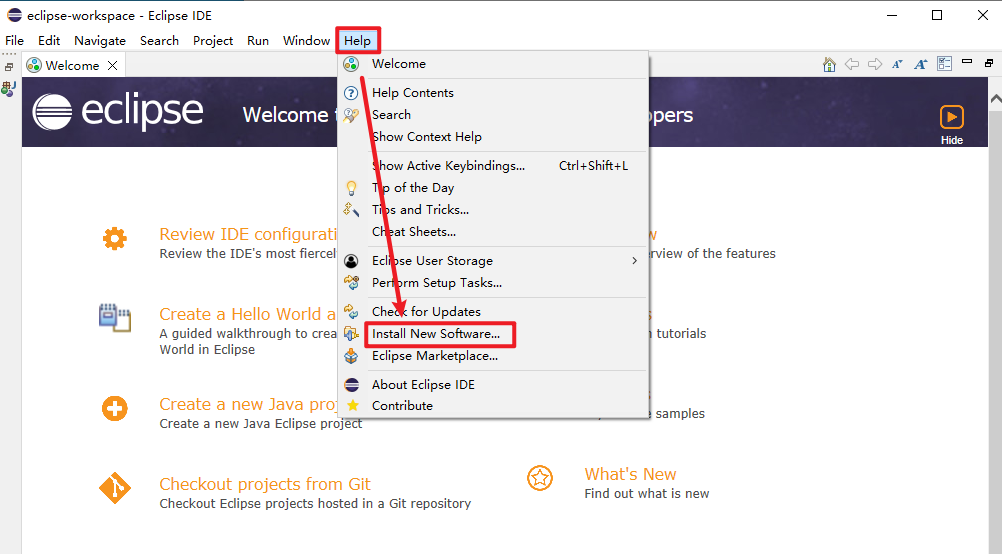Screen dimensions: 1002x554
Task: Click the Reduce font size icon
Action: (897, 65)
